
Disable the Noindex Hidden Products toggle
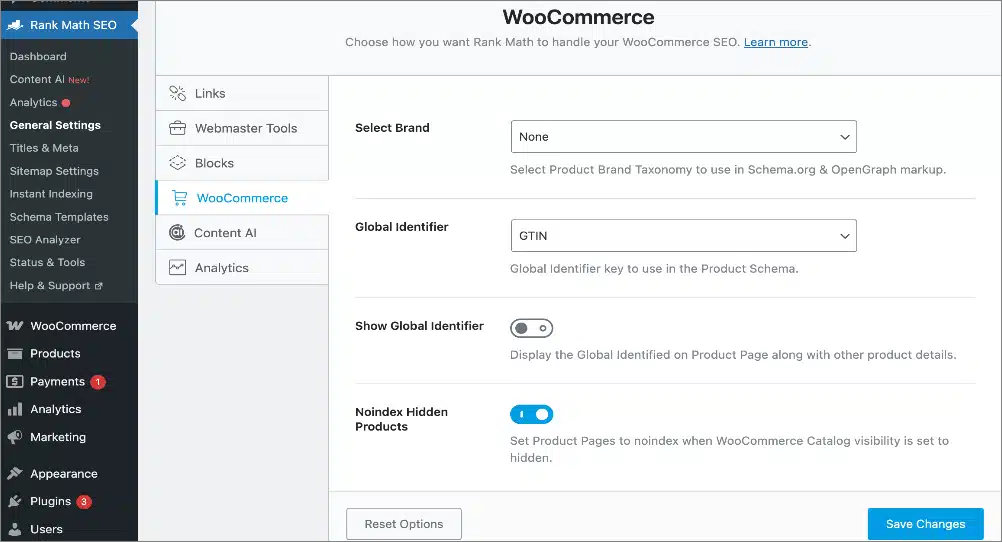(531, 414)
